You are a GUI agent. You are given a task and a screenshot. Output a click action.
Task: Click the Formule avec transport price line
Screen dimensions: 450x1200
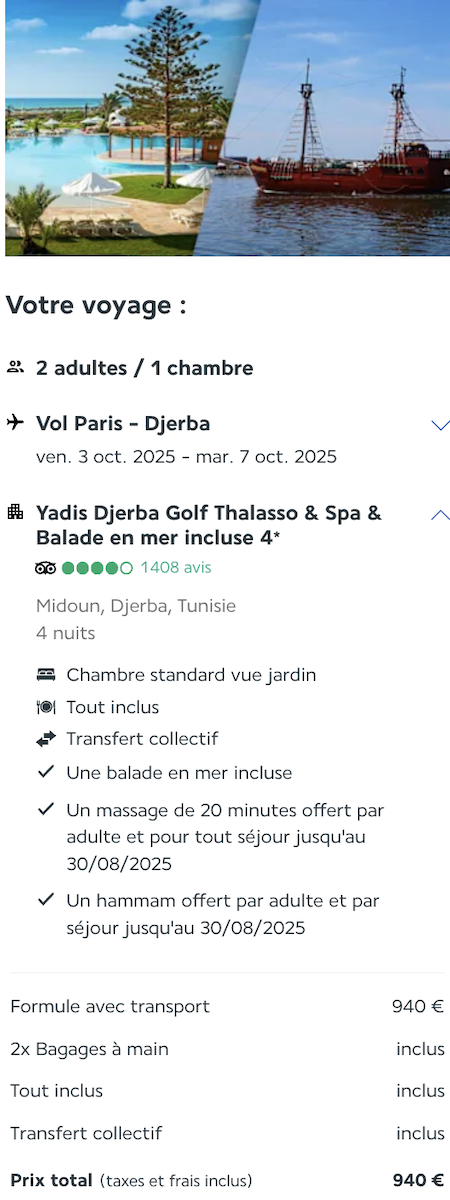227,1006
